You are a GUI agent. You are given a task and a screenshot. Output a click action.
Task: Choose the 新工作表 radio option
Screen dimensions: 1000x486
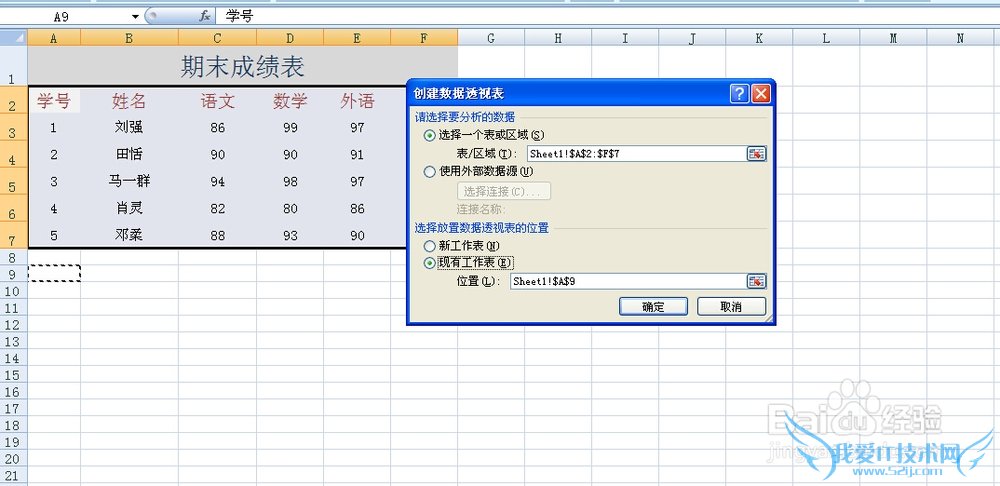point(430,246)
